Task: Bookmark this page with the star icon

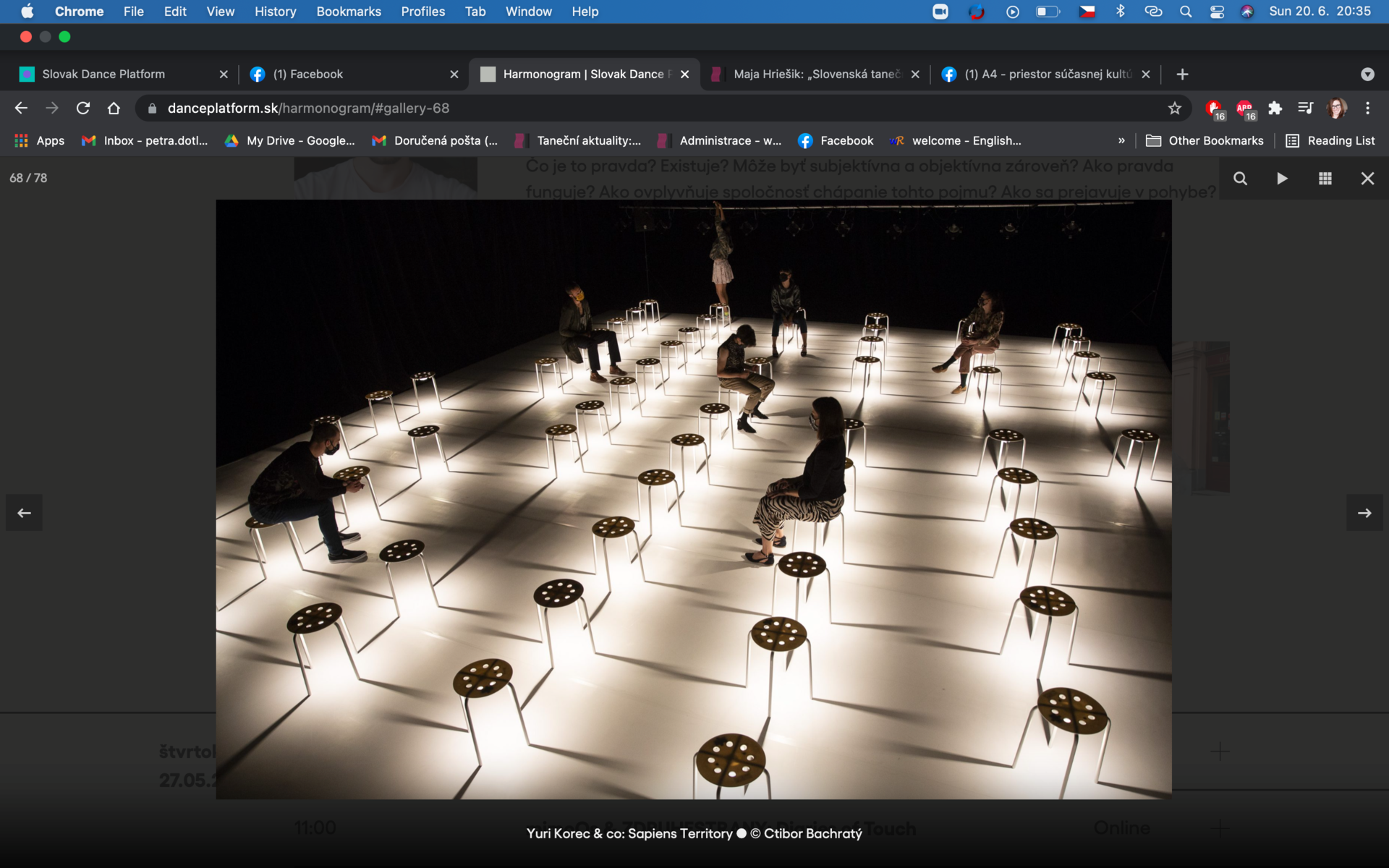Action: [x=1175, y=108]
